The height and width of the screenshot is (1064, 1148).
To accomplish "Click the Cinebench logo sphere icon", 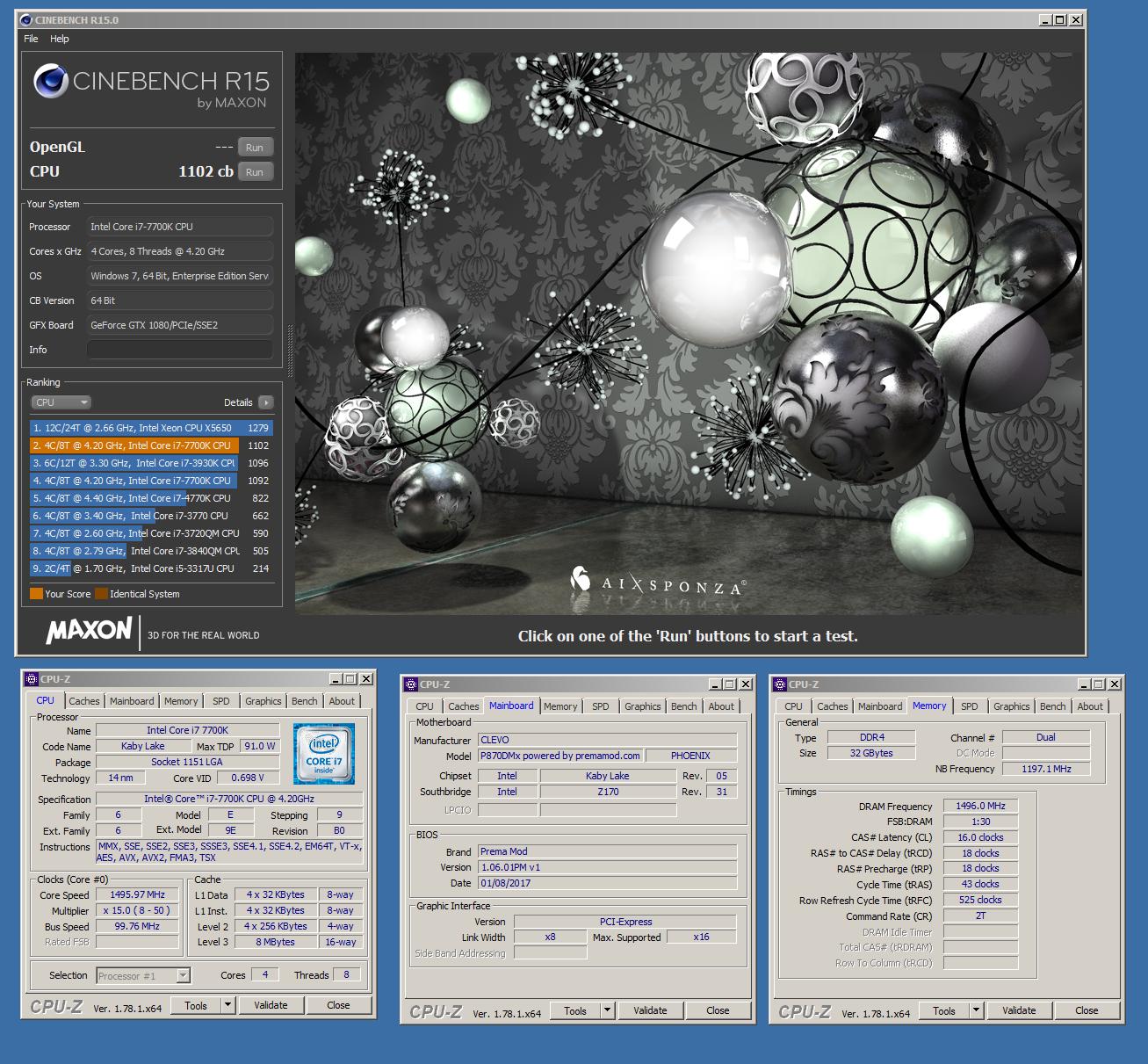I will tap(51, 82).
